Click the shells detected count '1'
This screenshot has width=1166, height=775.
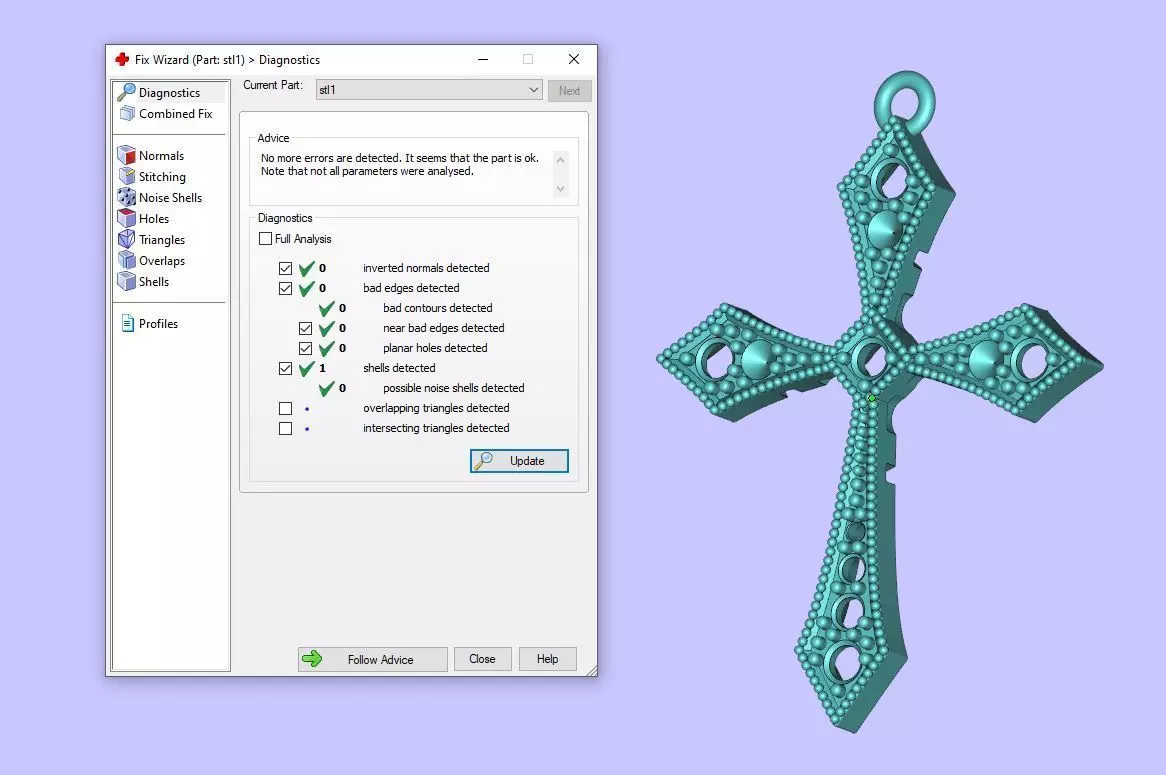322,368
